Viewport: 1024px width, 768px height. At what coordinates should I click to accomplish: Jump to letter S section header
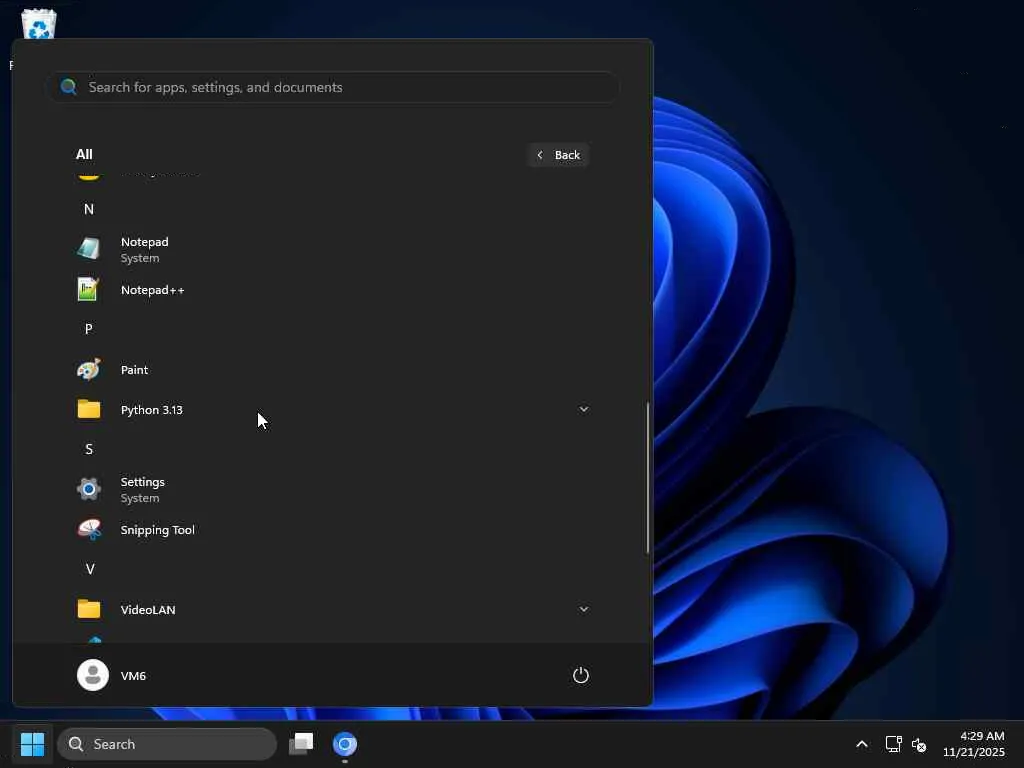click(x=89, y=449)
